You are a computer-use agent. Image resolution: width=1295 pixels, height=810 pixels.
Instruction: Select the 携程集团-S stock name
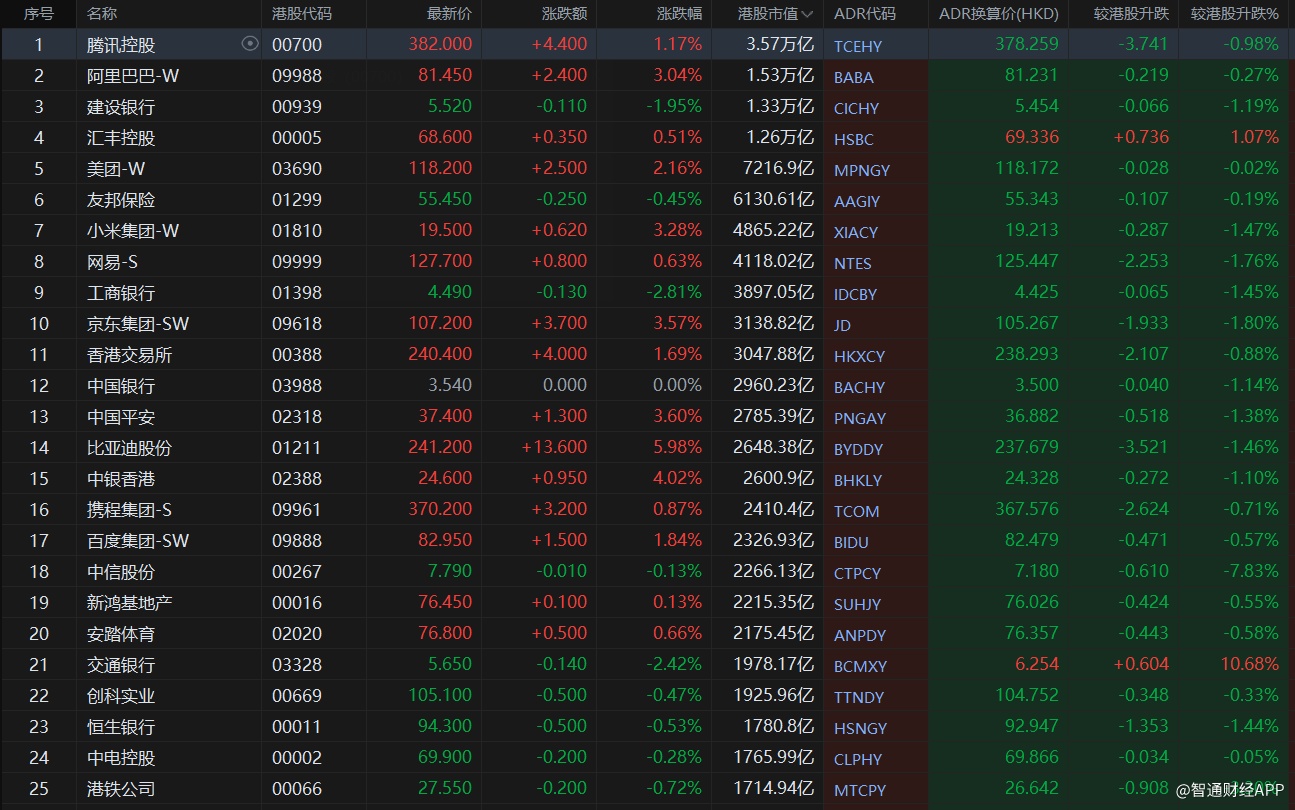click(x=129, y=510)
